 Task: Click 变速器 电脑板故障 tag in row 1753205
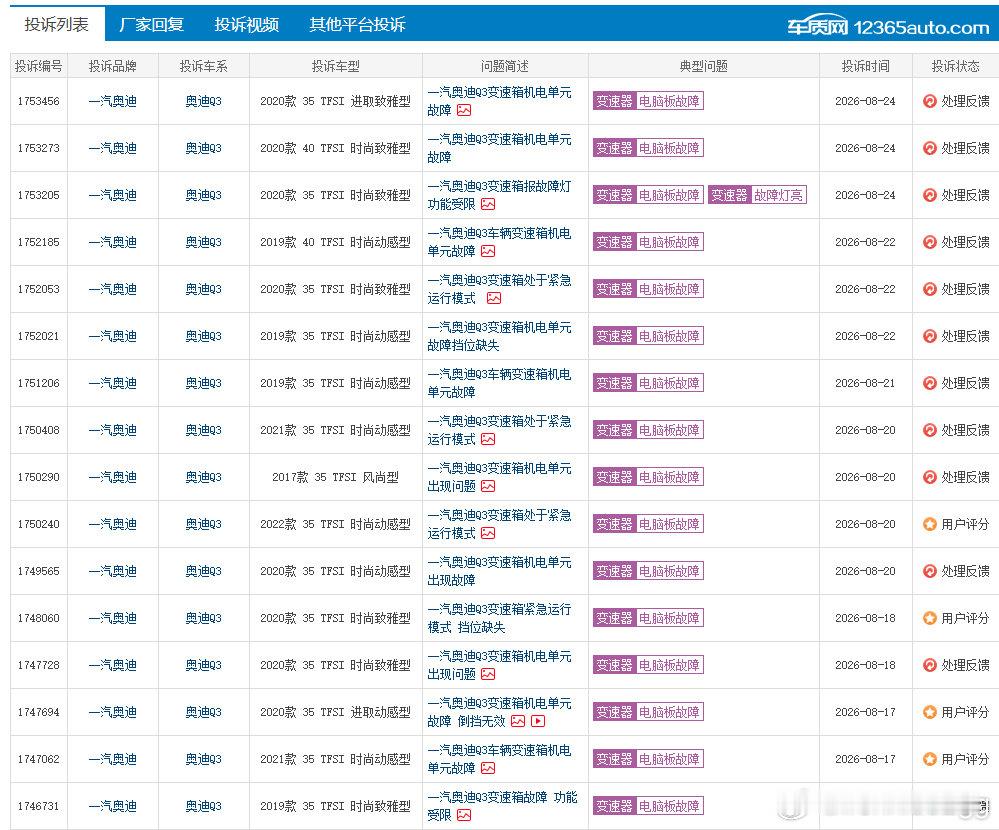(x=648, y=195)
